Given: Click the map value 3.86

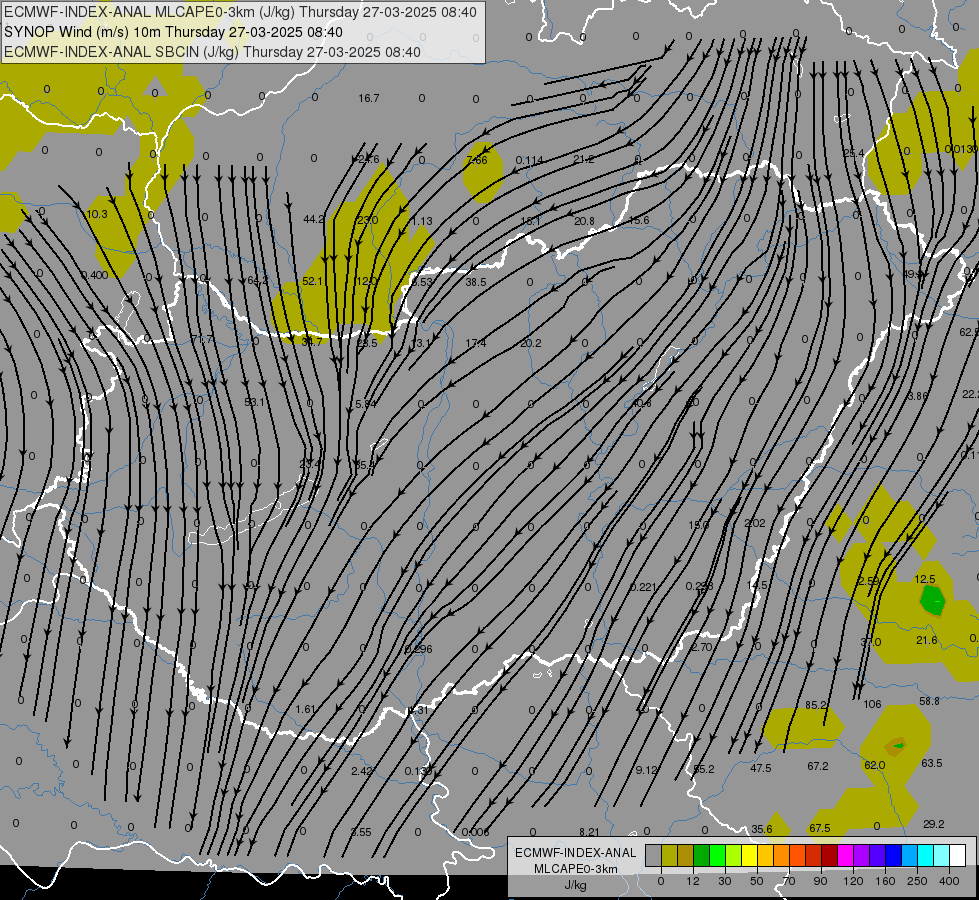Looking at the screenshot, I should pyautogui.click(x=918, y=396).
